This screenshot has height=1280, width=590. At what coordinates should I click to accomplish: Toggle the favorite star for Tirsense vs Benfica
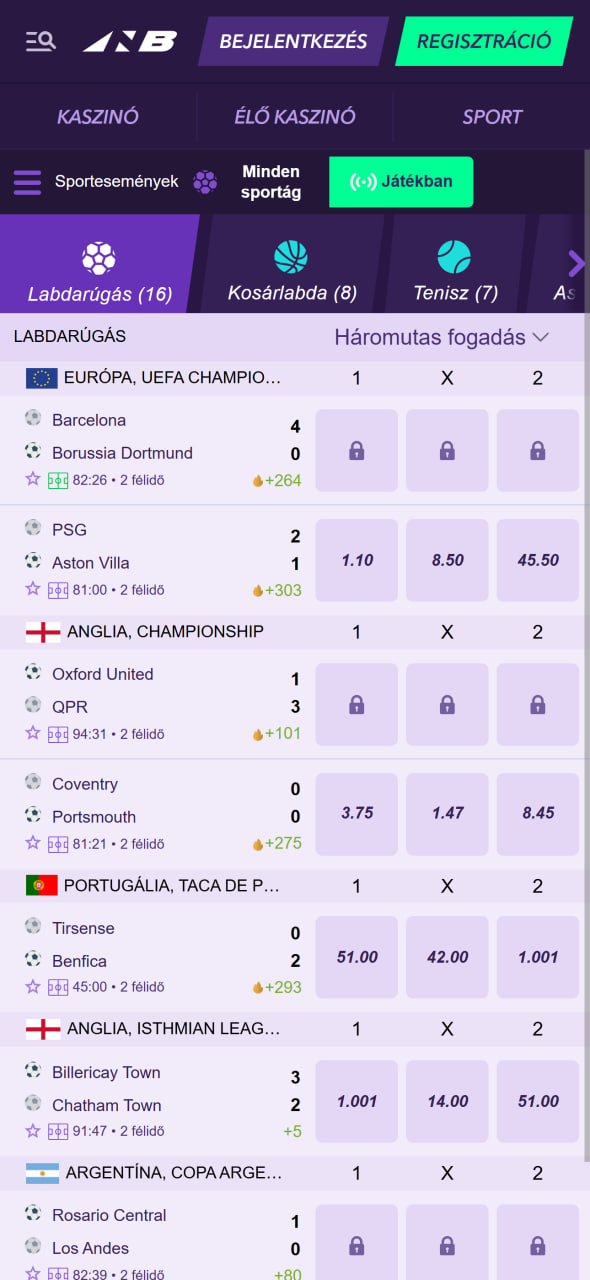click(33, 987)
